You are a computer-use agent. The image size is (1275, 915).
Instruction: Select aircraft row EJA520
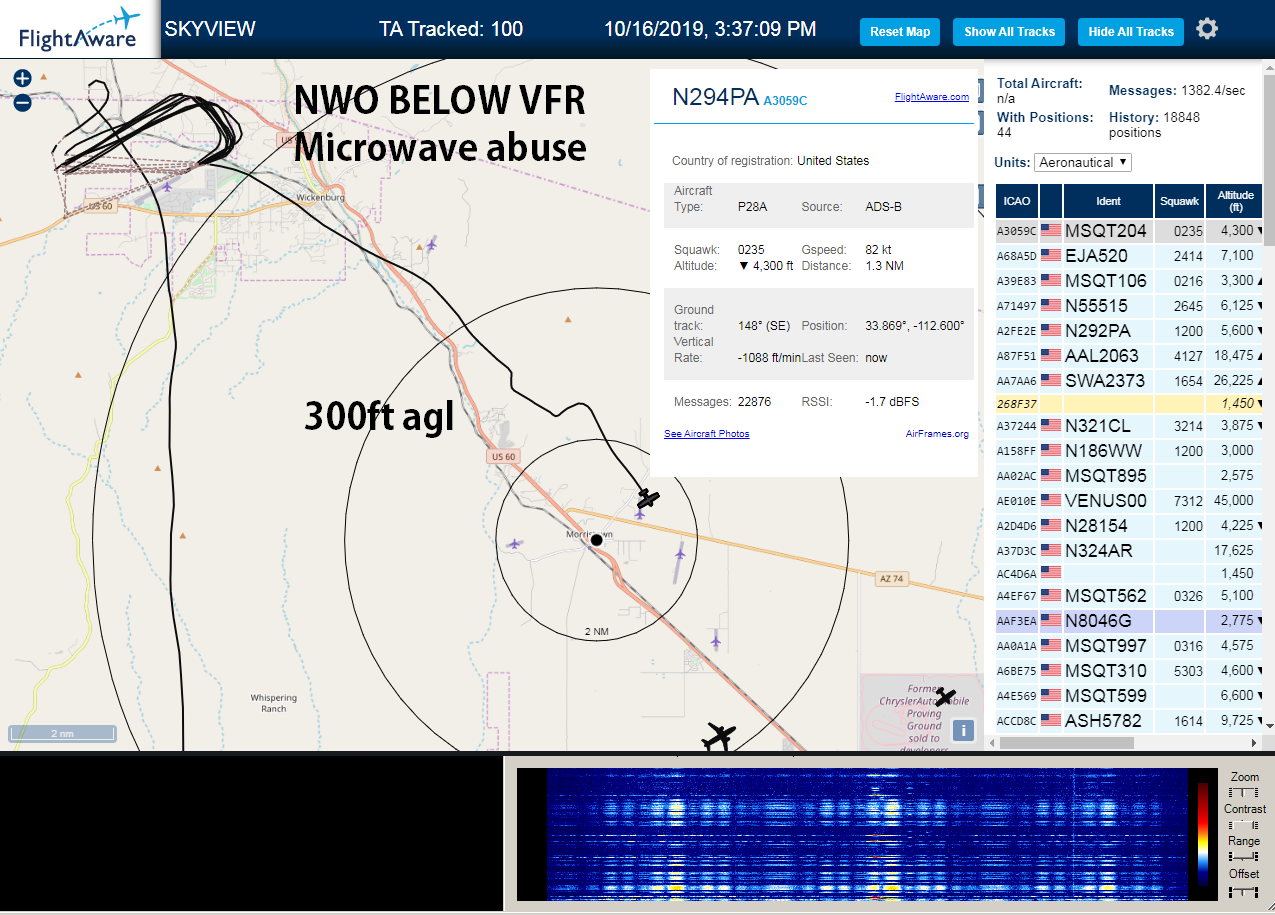click(1130, 256)
